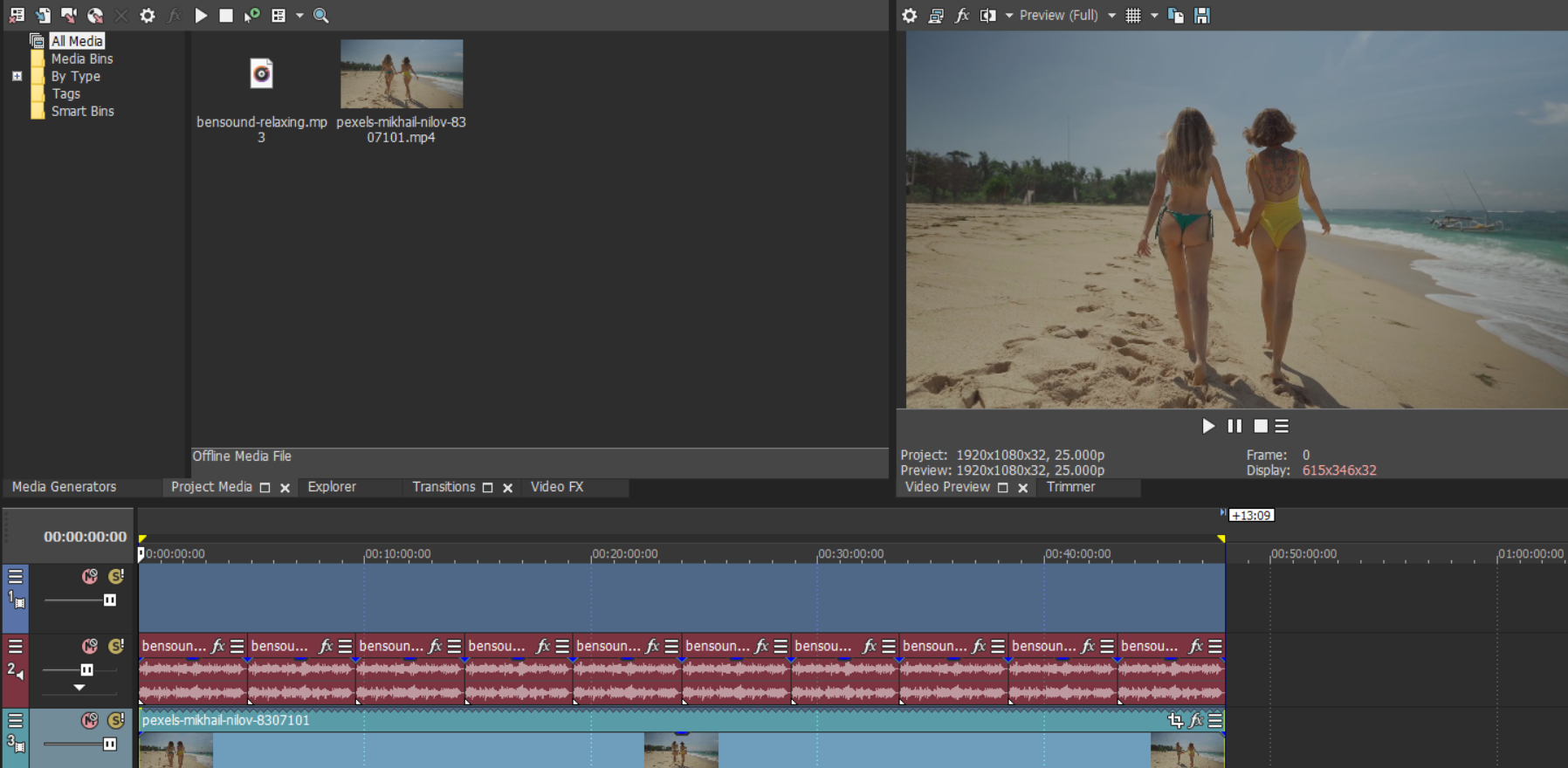Adjust audio track 2 volume slider
Image resolution: width=1568 pixels, height=768 pixels.
[86, 669]
